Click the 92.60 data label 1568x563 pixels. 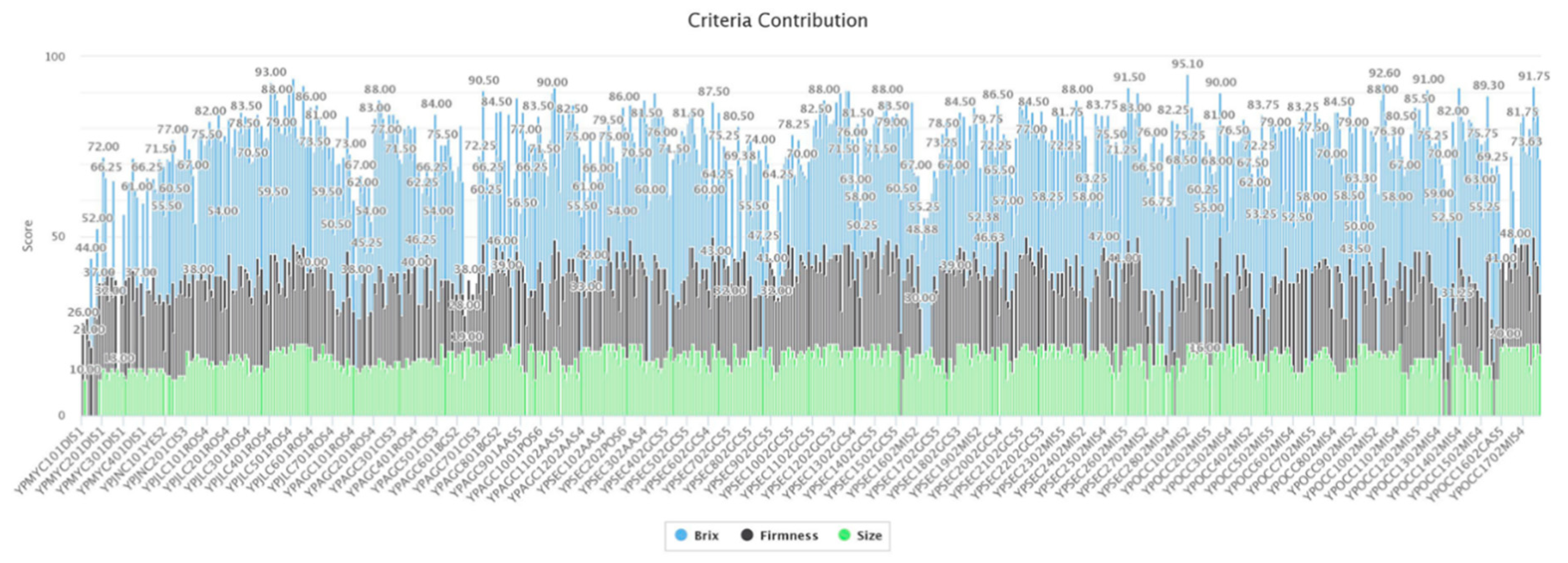pos(1384,73)
